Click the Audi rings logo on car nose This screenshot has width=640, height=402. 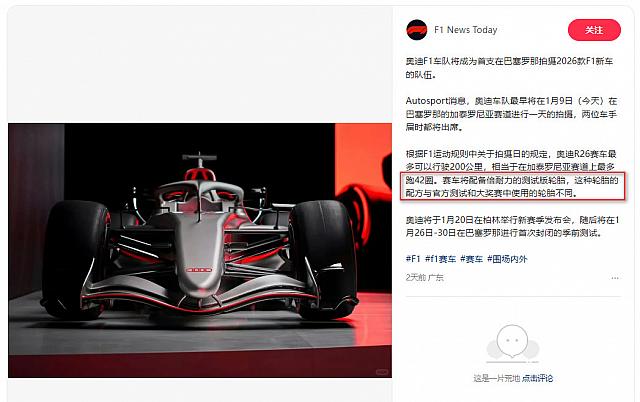point(199,270)
